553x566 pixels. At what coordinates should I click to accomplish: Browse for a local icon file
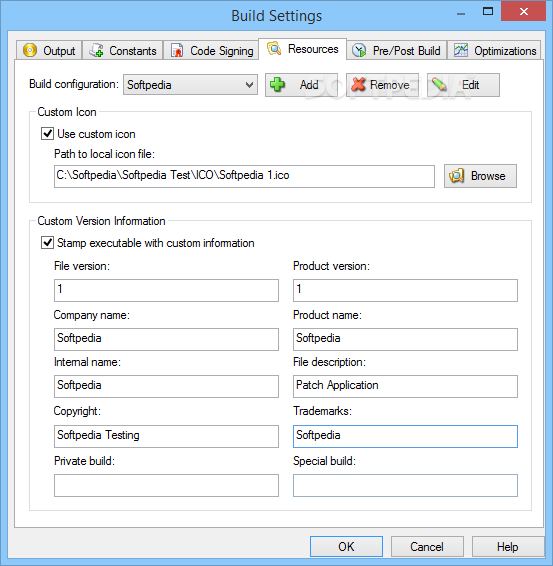click(x=480, y=176)
